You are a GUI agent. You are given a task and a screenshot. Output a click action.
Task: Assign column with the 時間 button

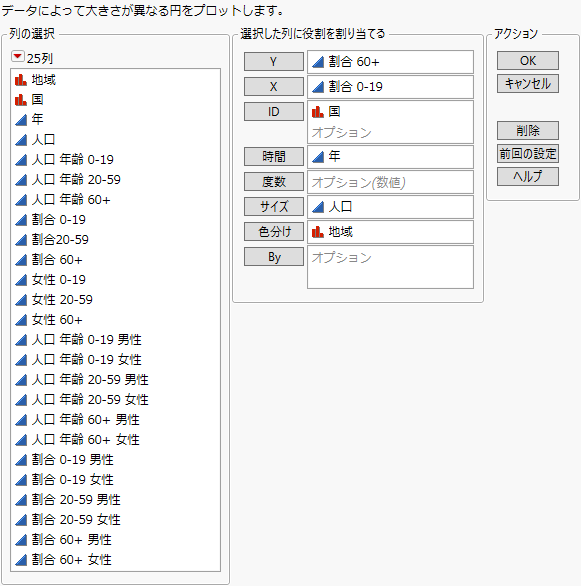click(x=273, y=157)
